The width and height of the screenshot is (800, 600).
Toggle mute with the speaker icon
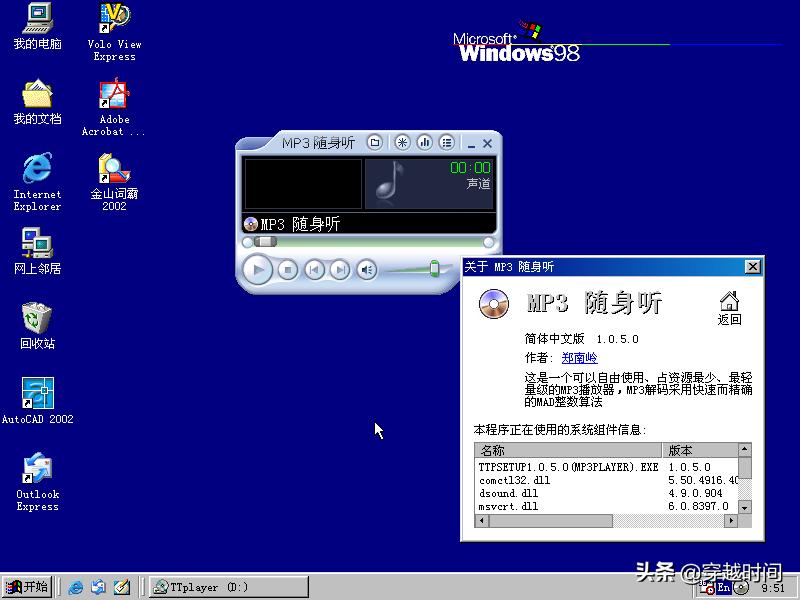[366, 269]
